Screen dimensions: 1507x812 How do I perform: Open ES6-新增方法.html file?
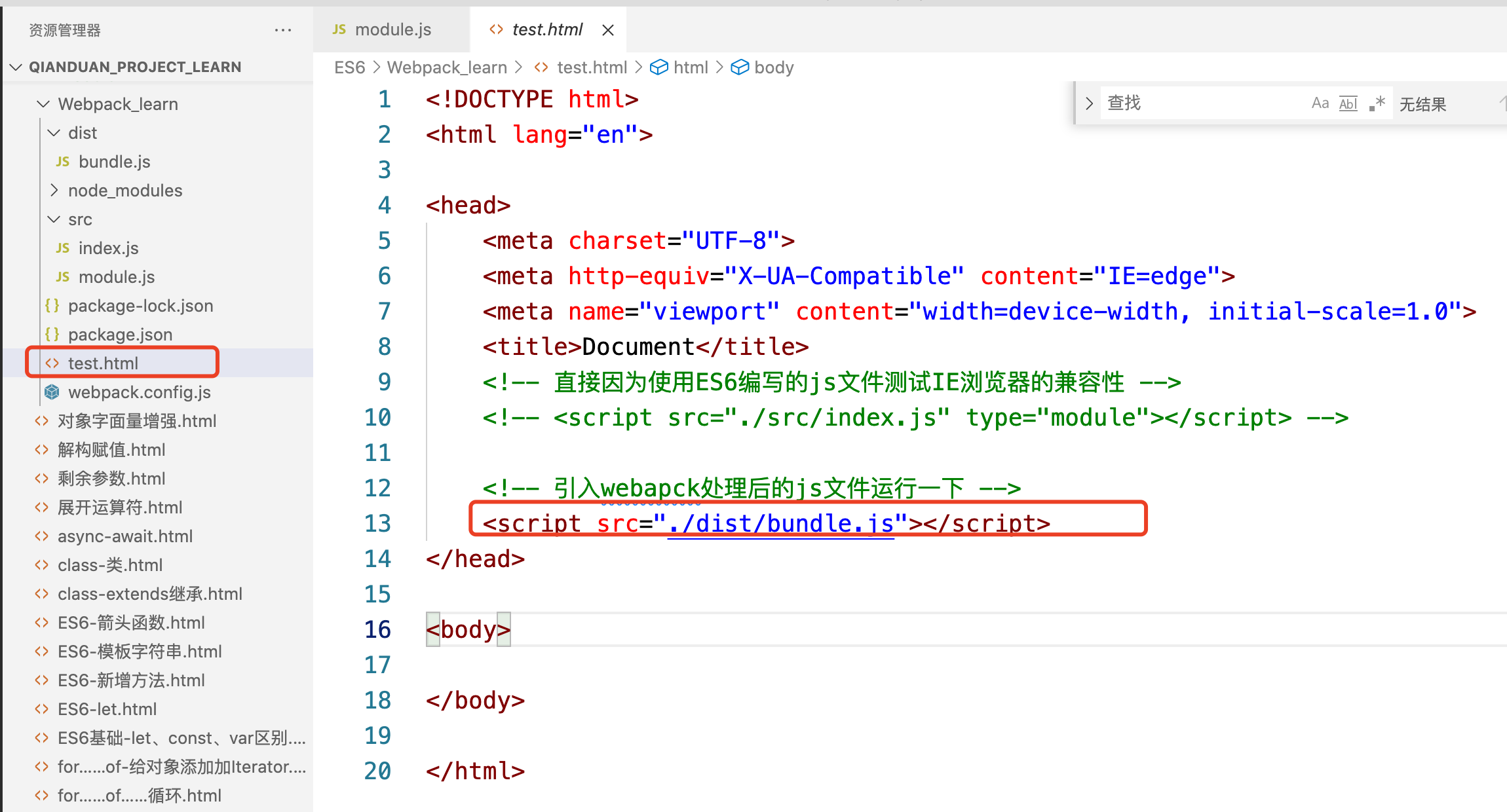click(131, 680)
